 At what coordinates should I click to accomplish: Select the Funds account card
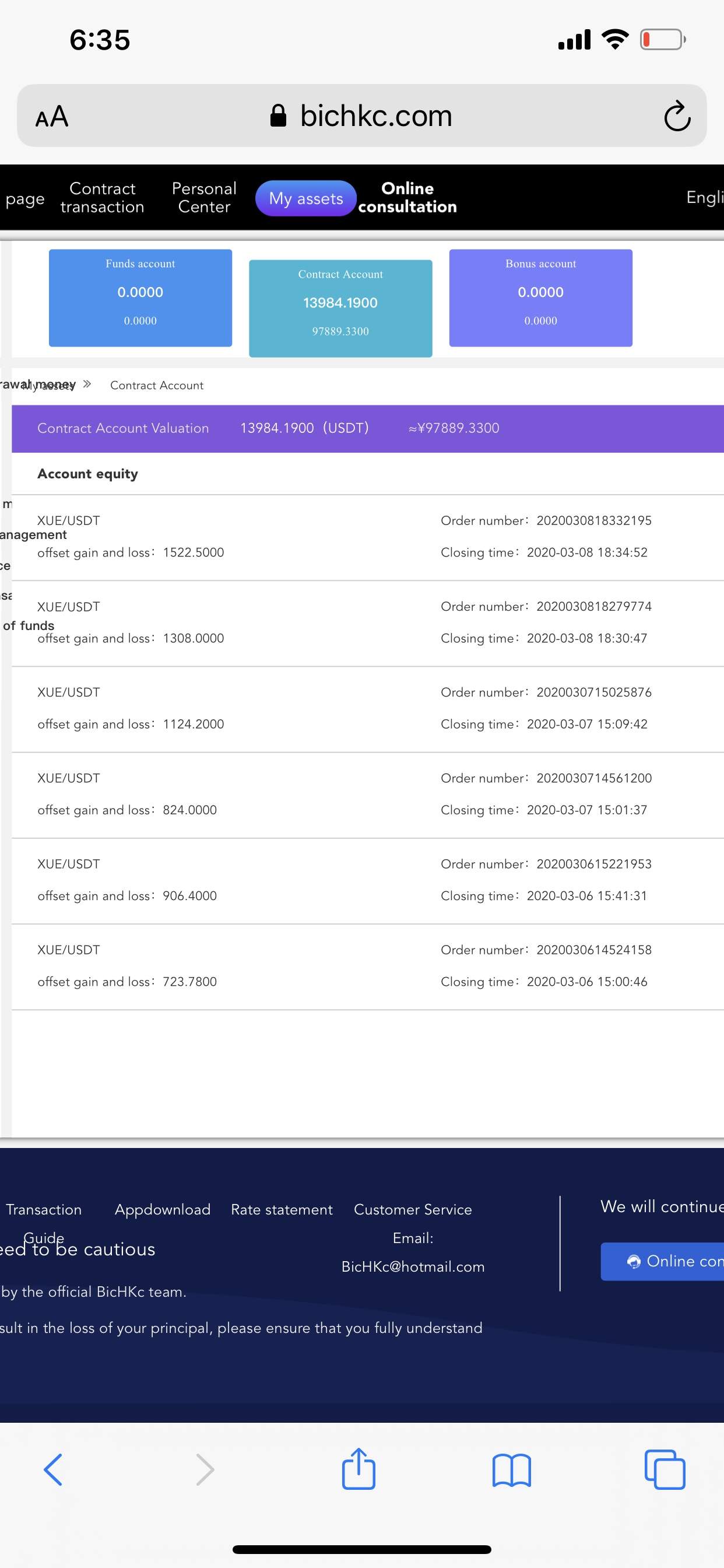tap(140, 297)
